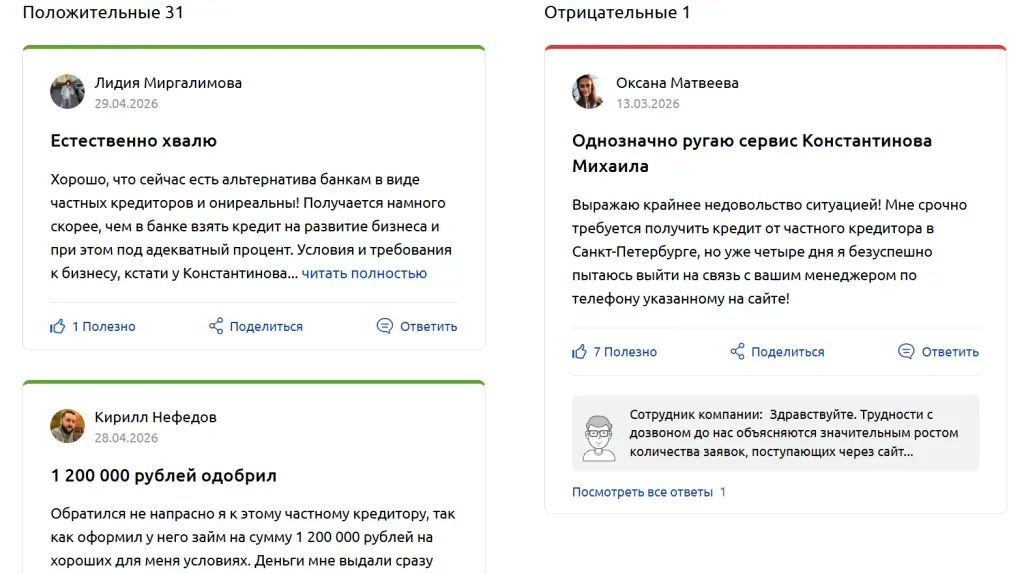The width and height of the screenshot is (1024, 574).
Task: Expand full review via 'читать полностью'
Action: pos(364,273)
